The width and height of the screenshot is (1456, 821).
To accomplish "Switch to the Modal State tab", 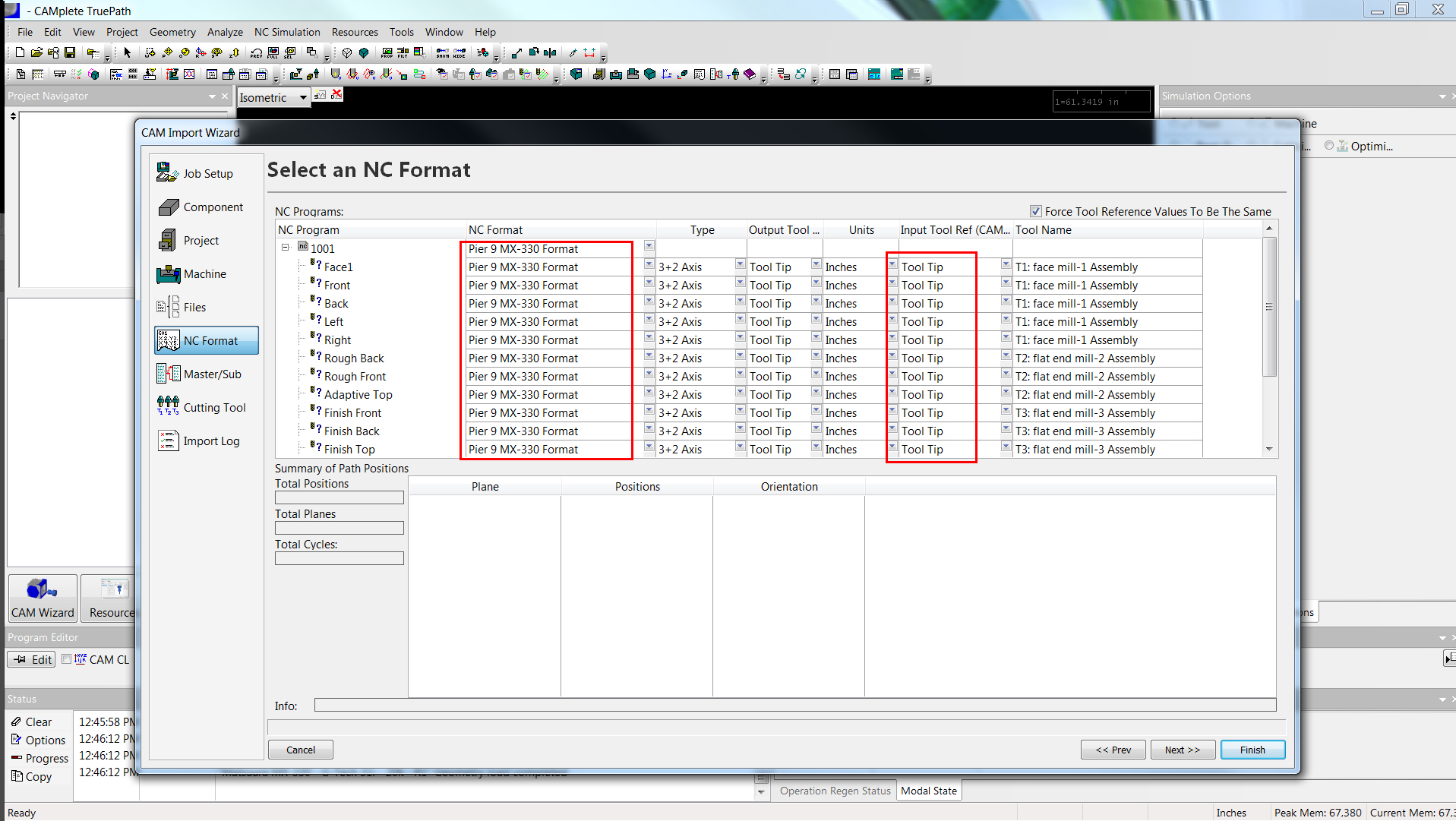I will tap(929, 791).
